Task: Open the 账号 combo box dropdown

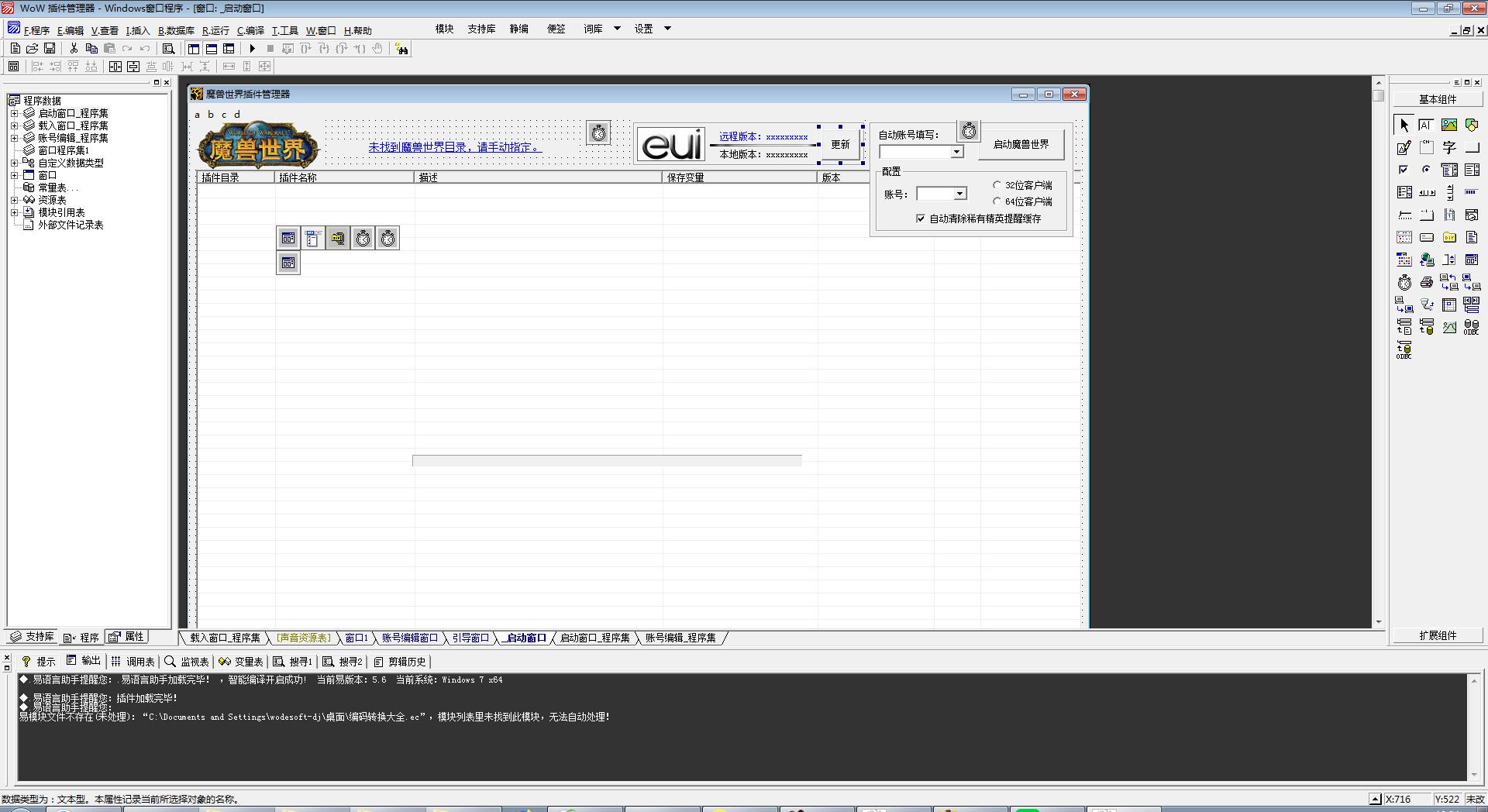Action: point(960,194)
